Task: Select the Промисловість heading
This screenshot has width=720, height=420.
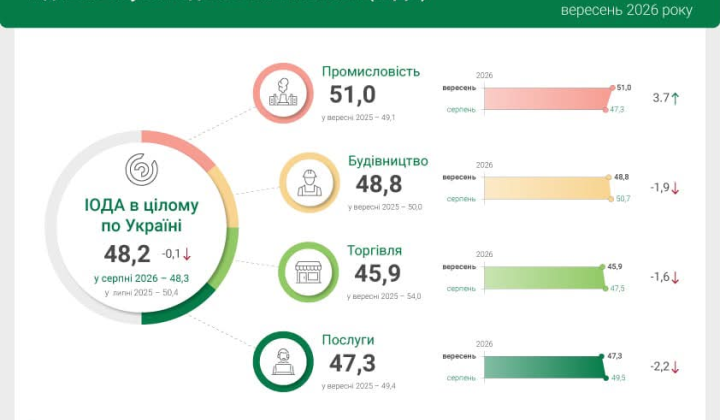Action: 371,72
